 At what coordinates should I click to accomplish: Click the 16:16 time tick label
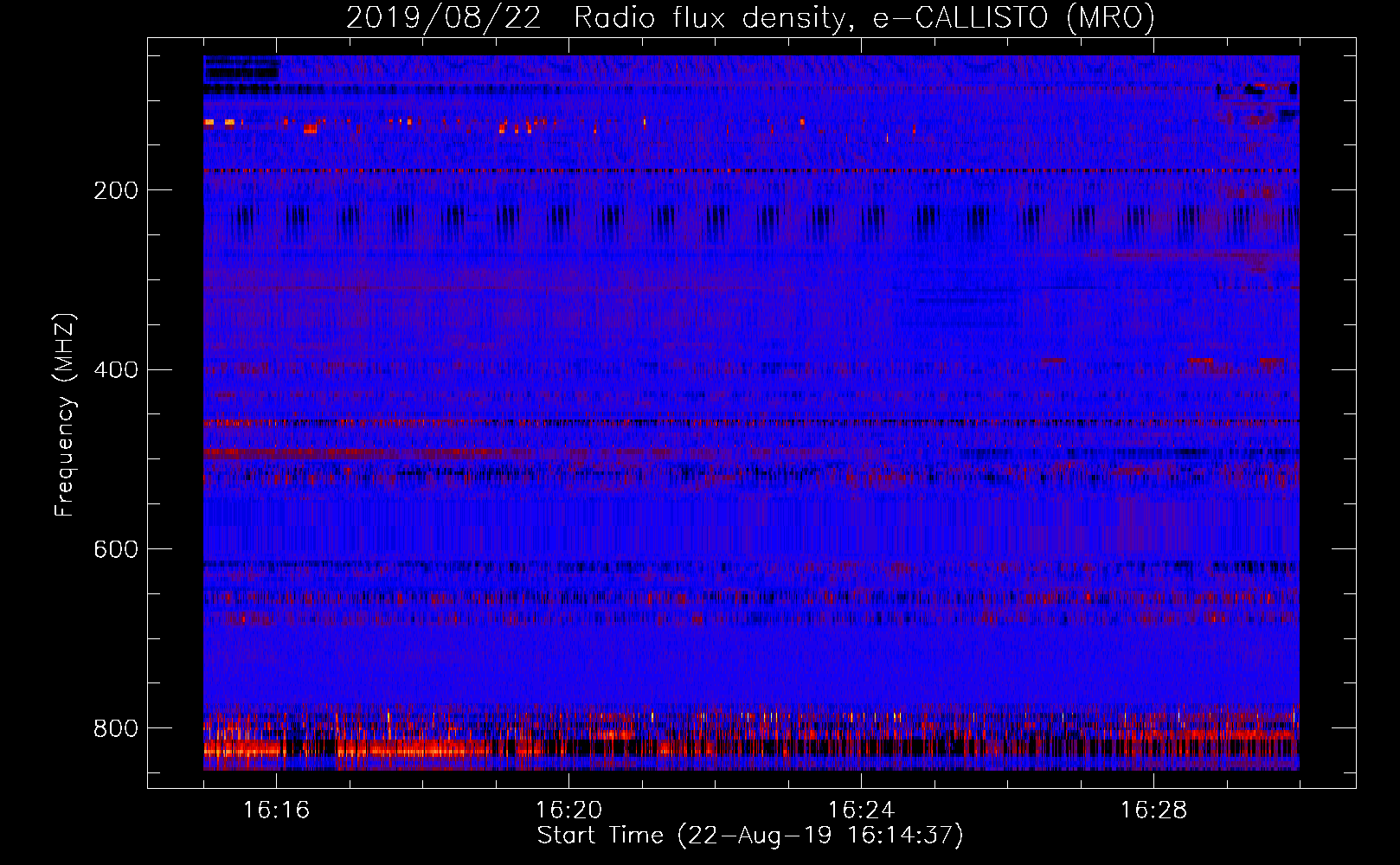pos(277,810)
